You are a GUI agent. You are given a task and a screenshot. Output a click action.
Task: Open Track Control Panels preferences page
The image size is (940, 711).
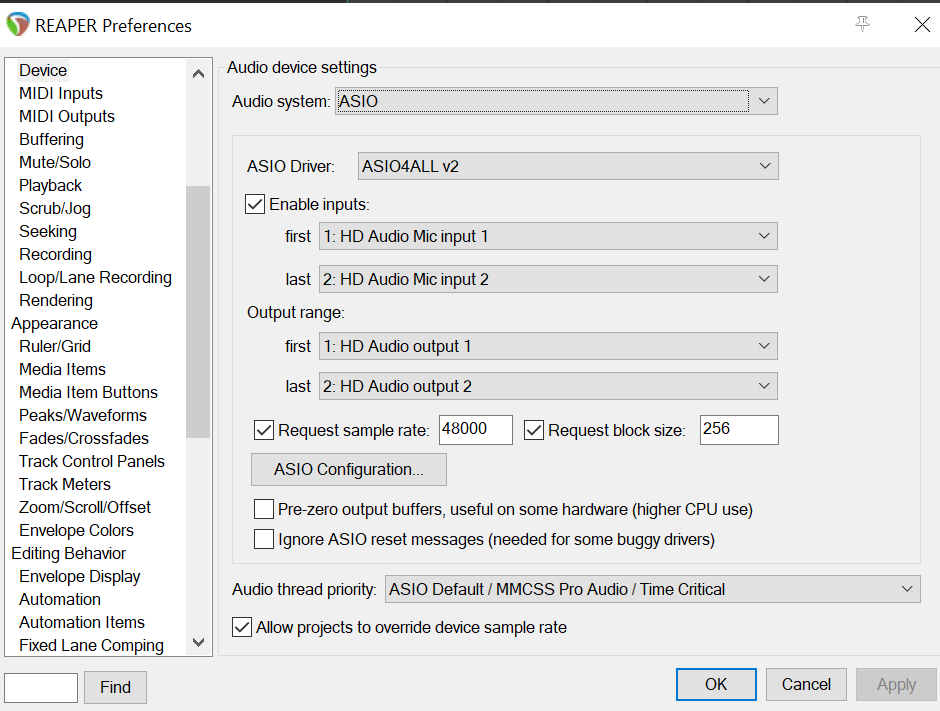tap(91, 461)
